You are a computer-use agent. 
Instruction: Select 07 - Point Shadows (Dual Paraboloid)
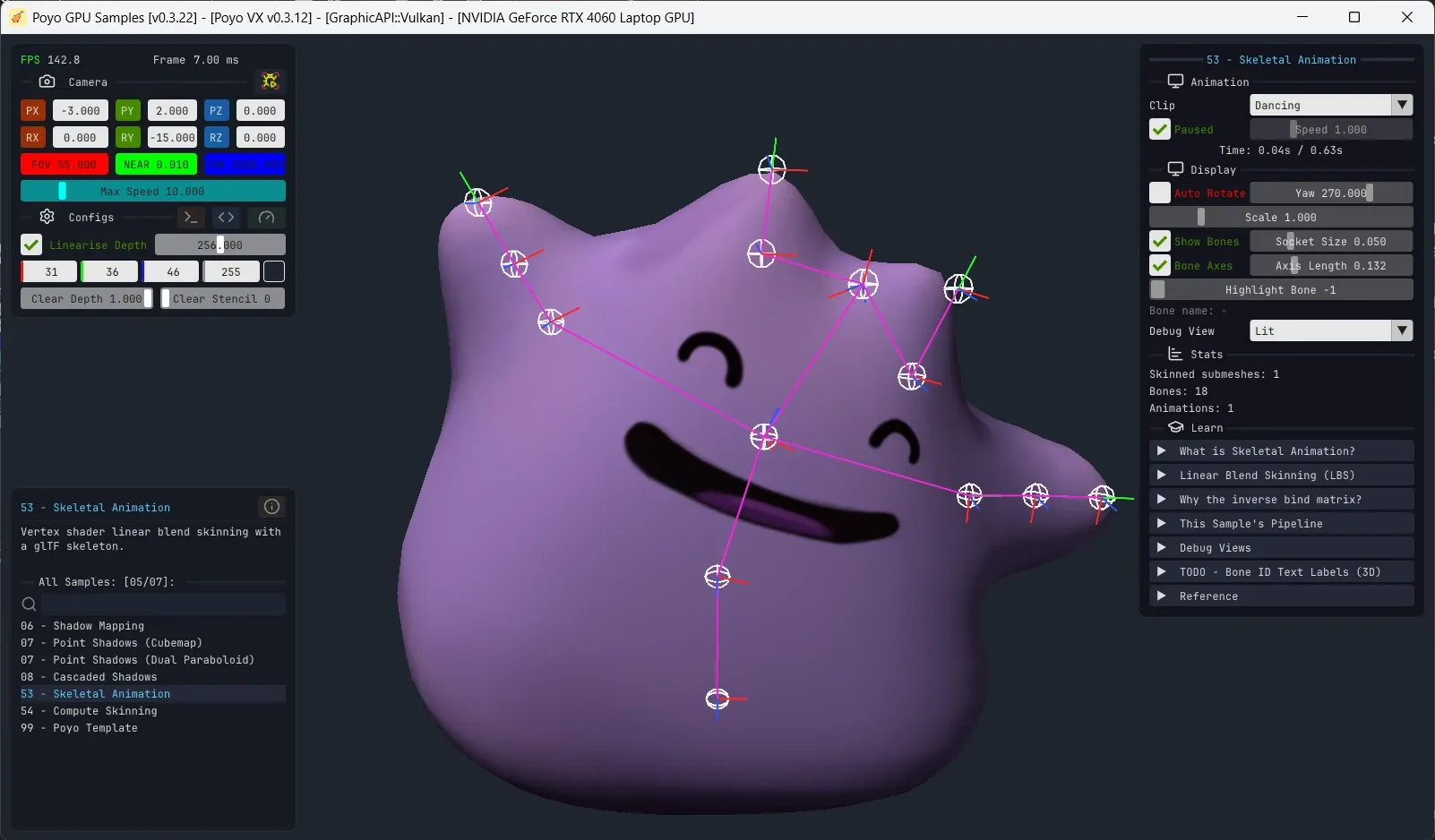153,659
